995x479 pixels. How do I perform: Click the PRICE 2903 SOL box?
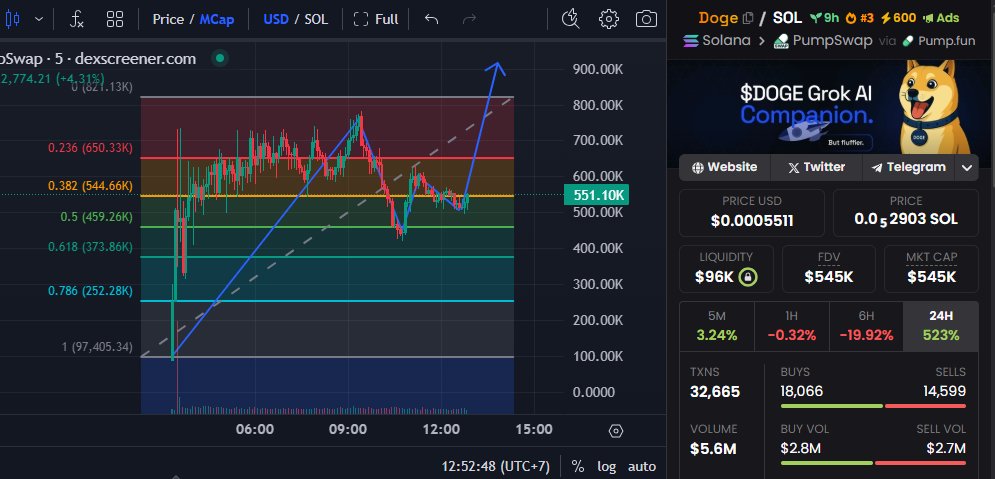(x=906, y=213)
